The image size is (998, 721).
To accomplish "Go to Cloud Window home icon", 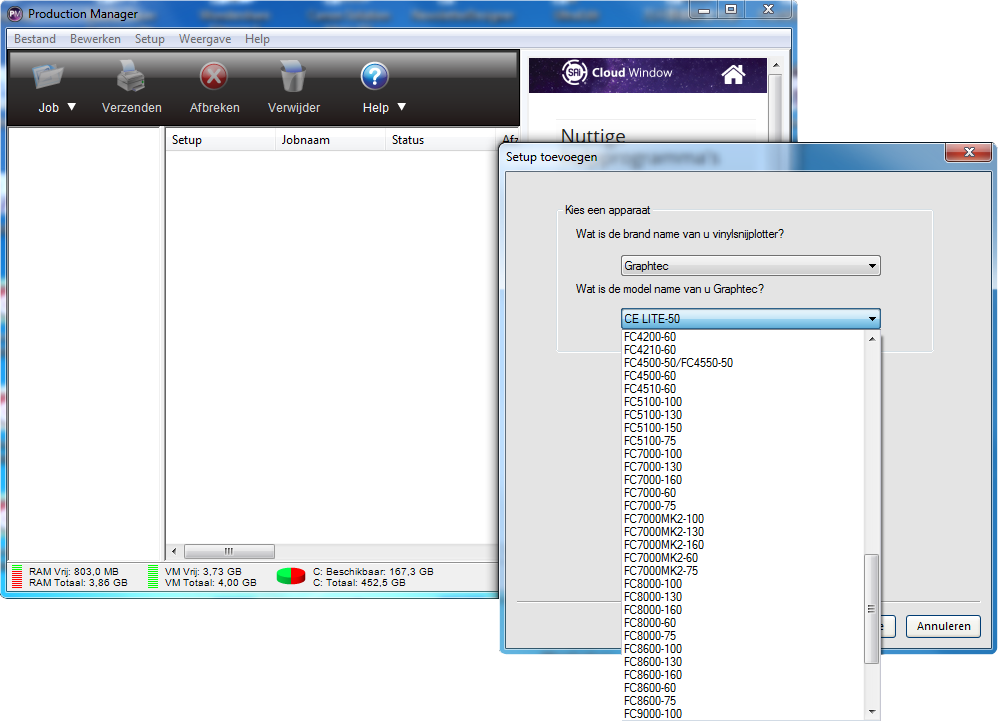I will tap(733, 74).
